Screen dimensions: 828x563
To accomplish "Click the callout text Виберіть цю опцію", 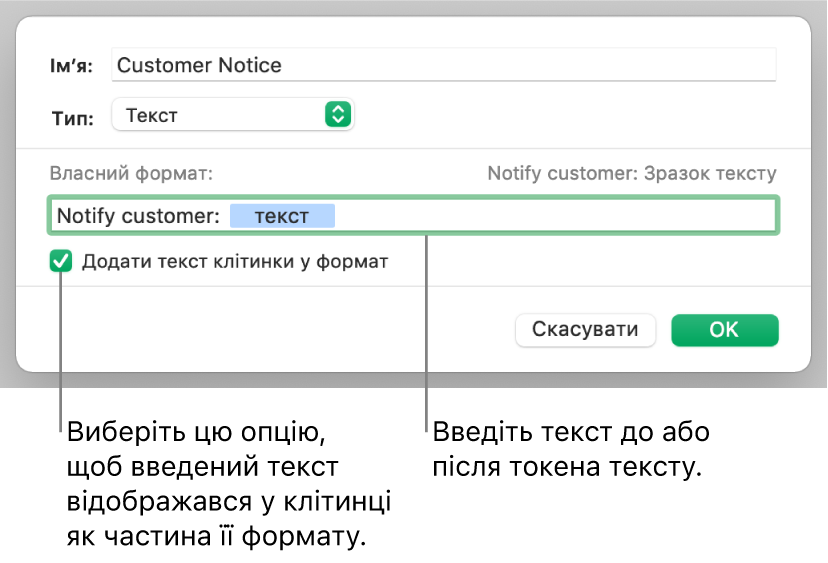I will pos(199,435).
